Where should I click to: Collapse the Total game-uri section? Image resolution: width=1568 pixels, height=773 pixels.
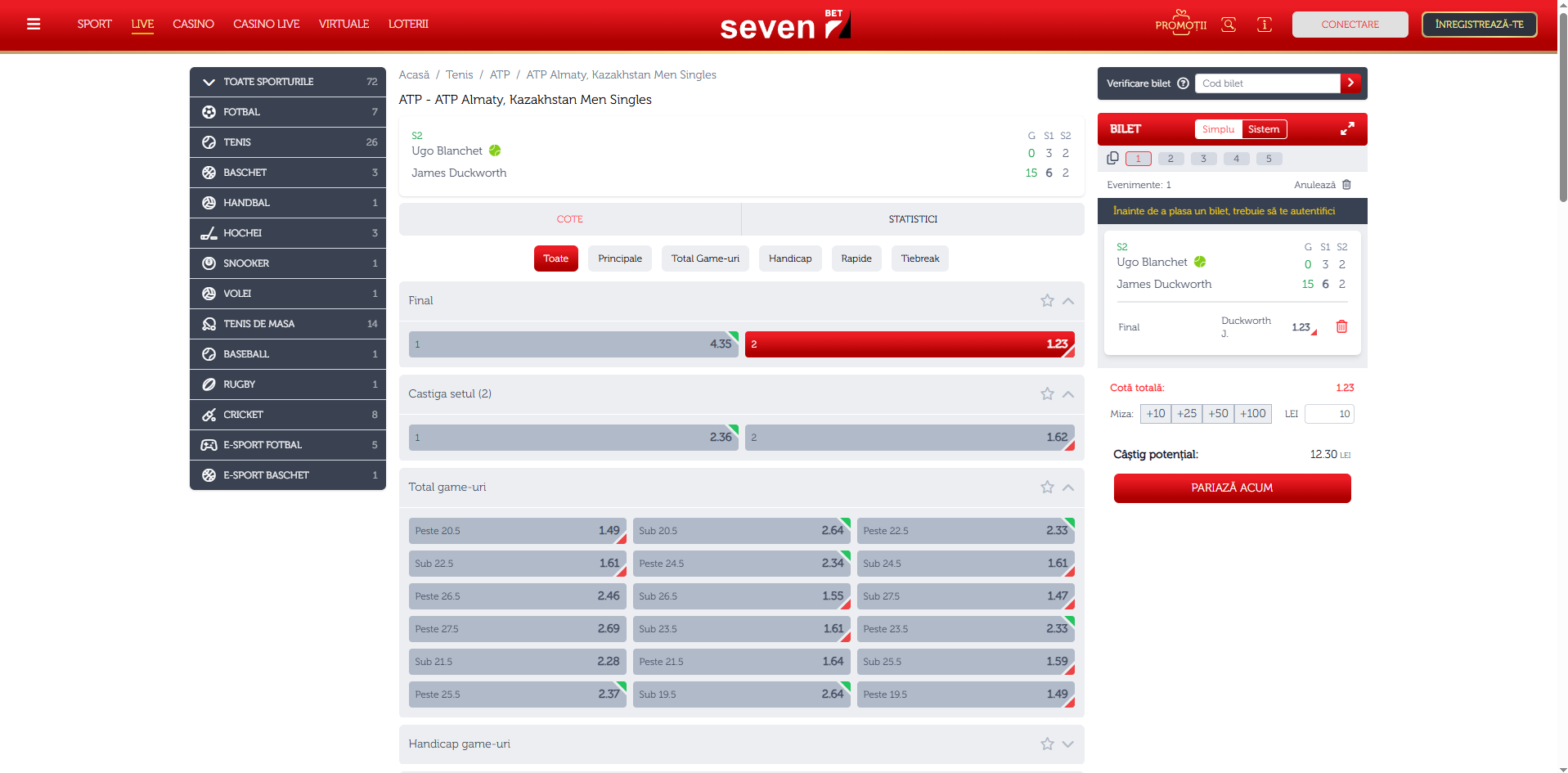point(1067,488)
